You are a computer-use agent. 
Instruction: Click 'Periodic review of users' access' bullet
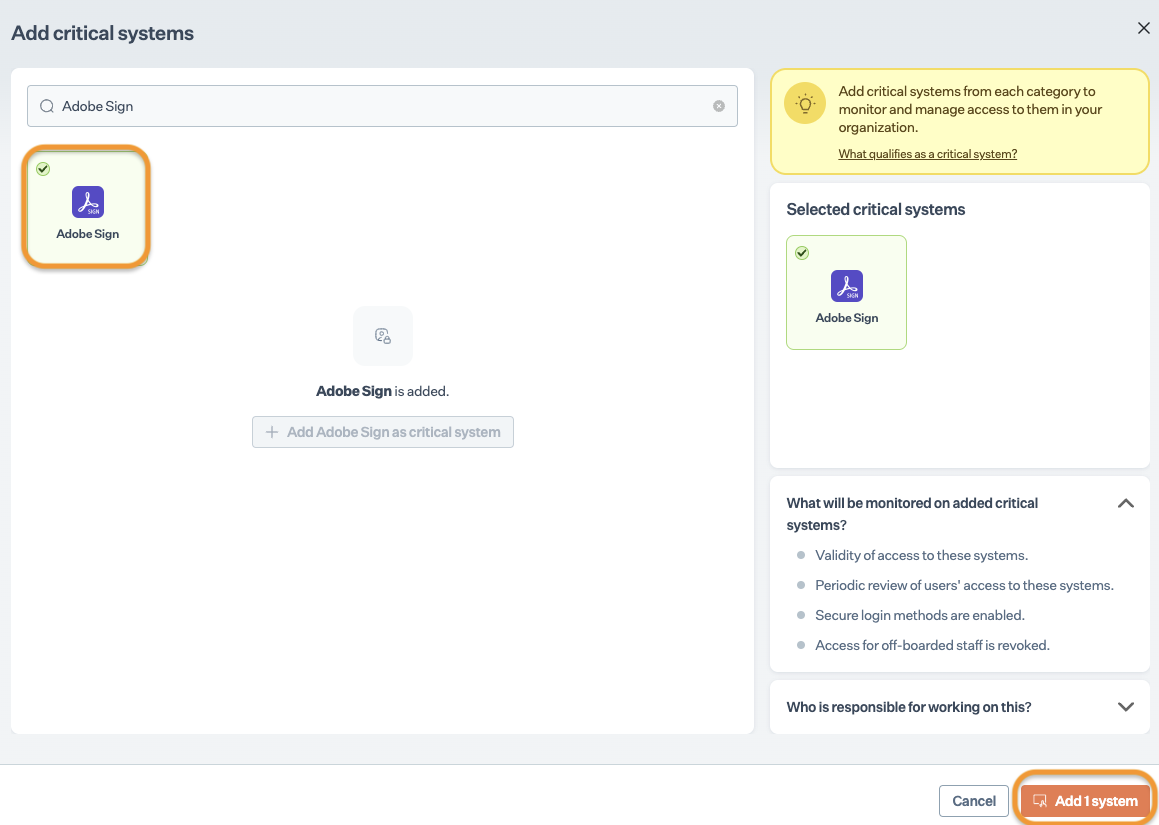[965, 585]
